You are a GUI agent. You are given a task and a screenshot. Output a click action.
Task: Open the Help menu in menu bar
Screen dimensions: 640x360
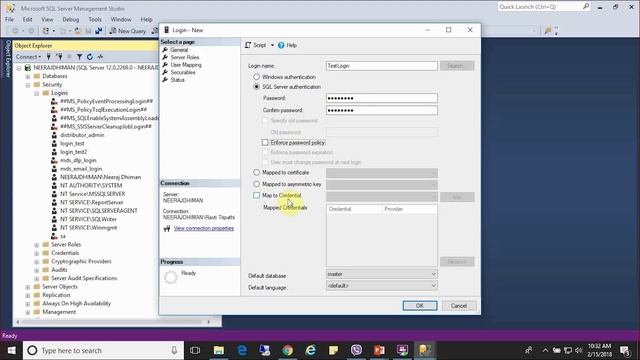click(x=146, y=19)
